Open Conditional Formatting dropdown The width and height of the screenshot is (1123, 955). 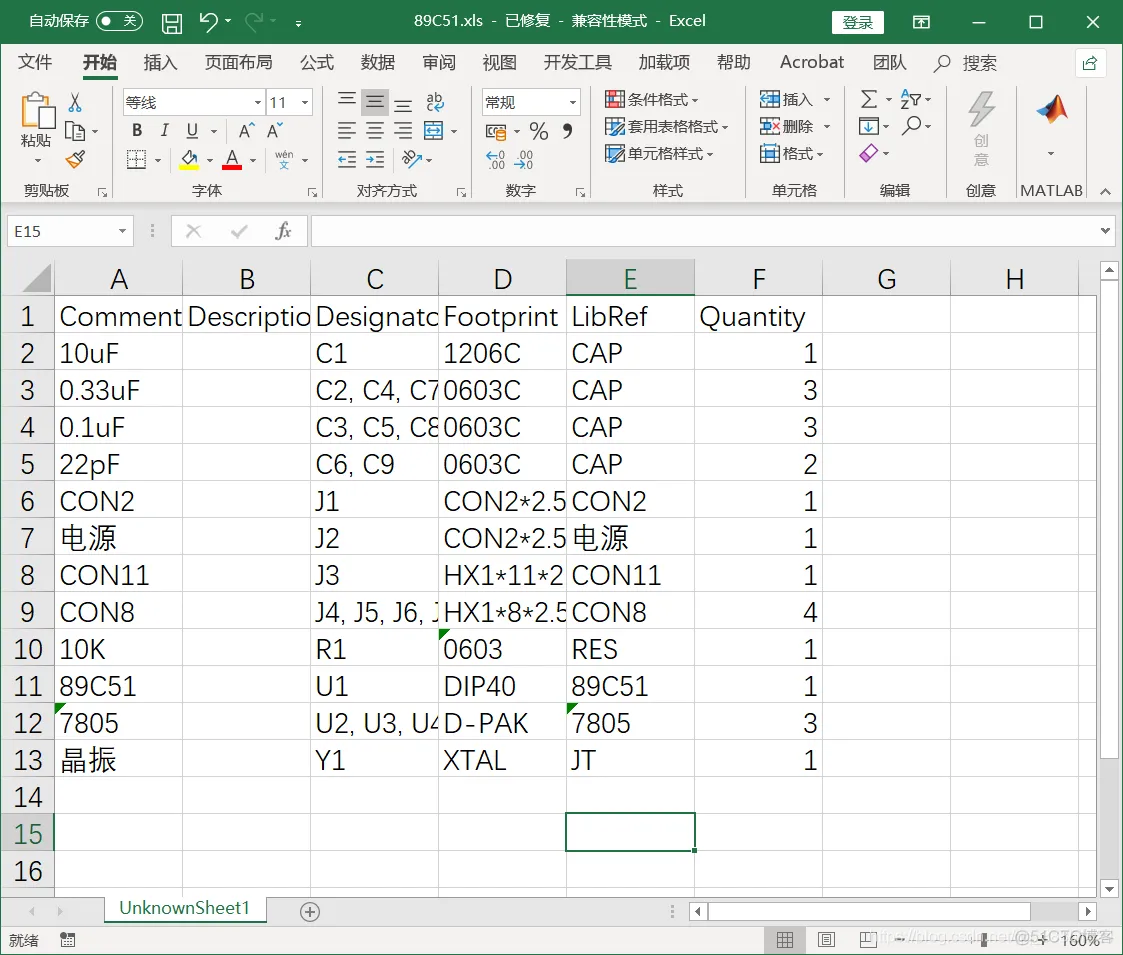tap(652, 99)
